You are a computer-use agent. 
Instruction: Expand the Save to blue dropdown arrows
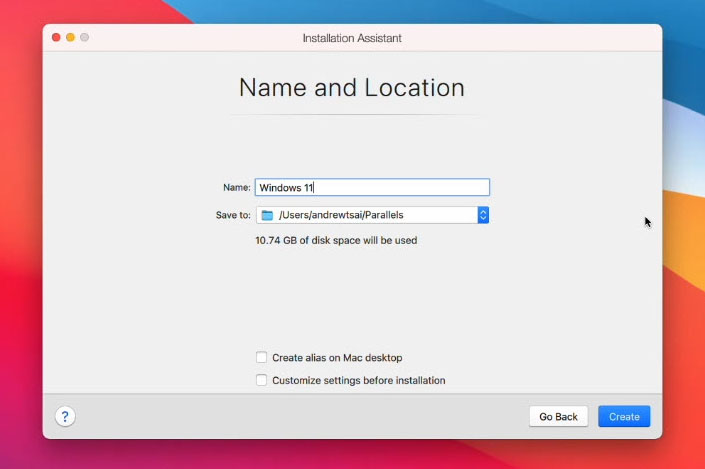483,215
